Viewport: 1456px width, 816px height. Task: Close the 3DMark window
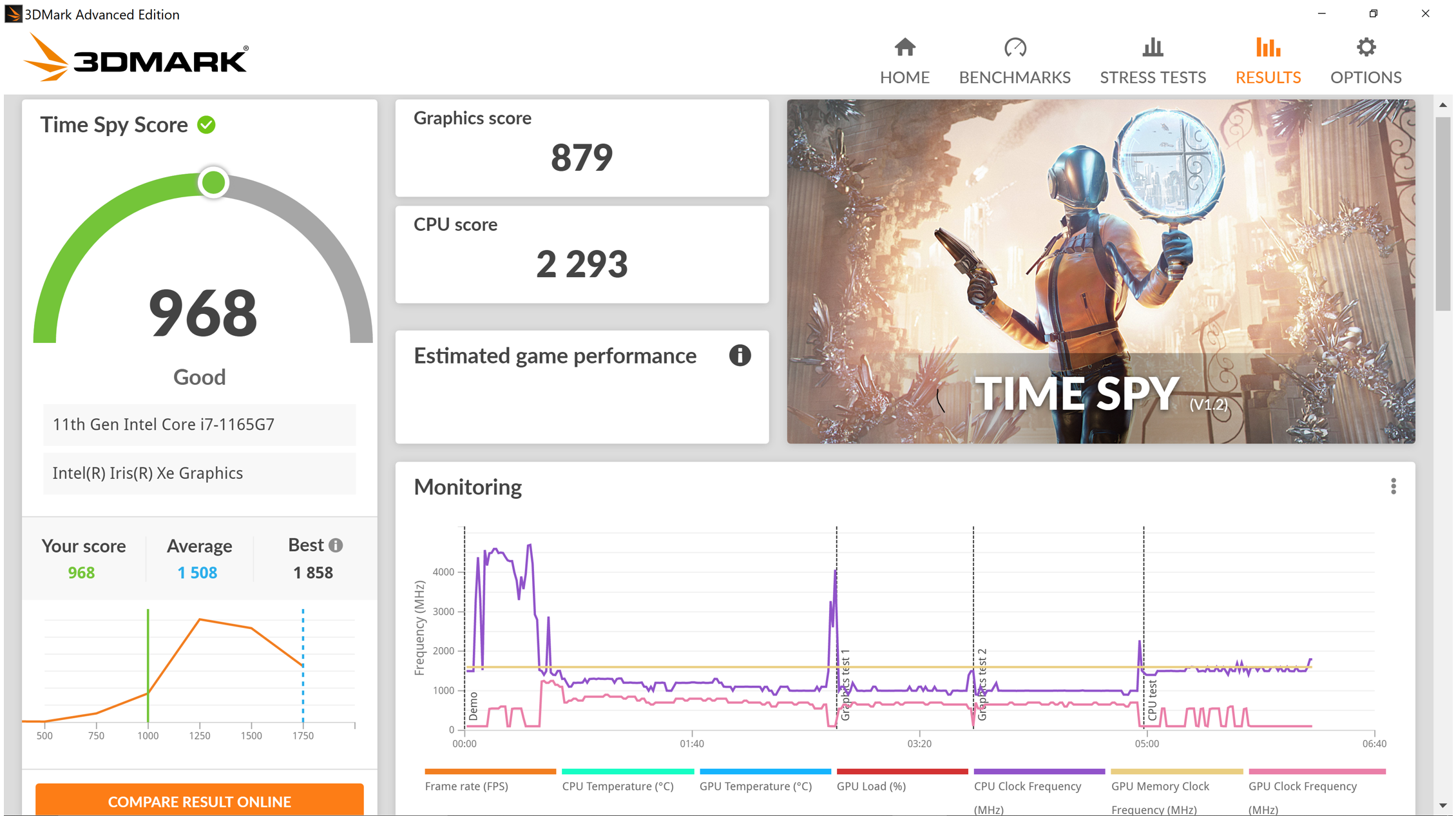(x=1425, y=14)
